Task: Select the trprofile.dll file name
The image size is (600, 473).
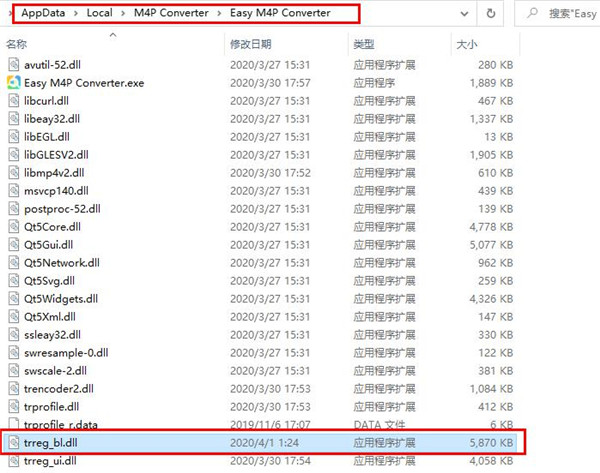Action: [x=52, y=406]
